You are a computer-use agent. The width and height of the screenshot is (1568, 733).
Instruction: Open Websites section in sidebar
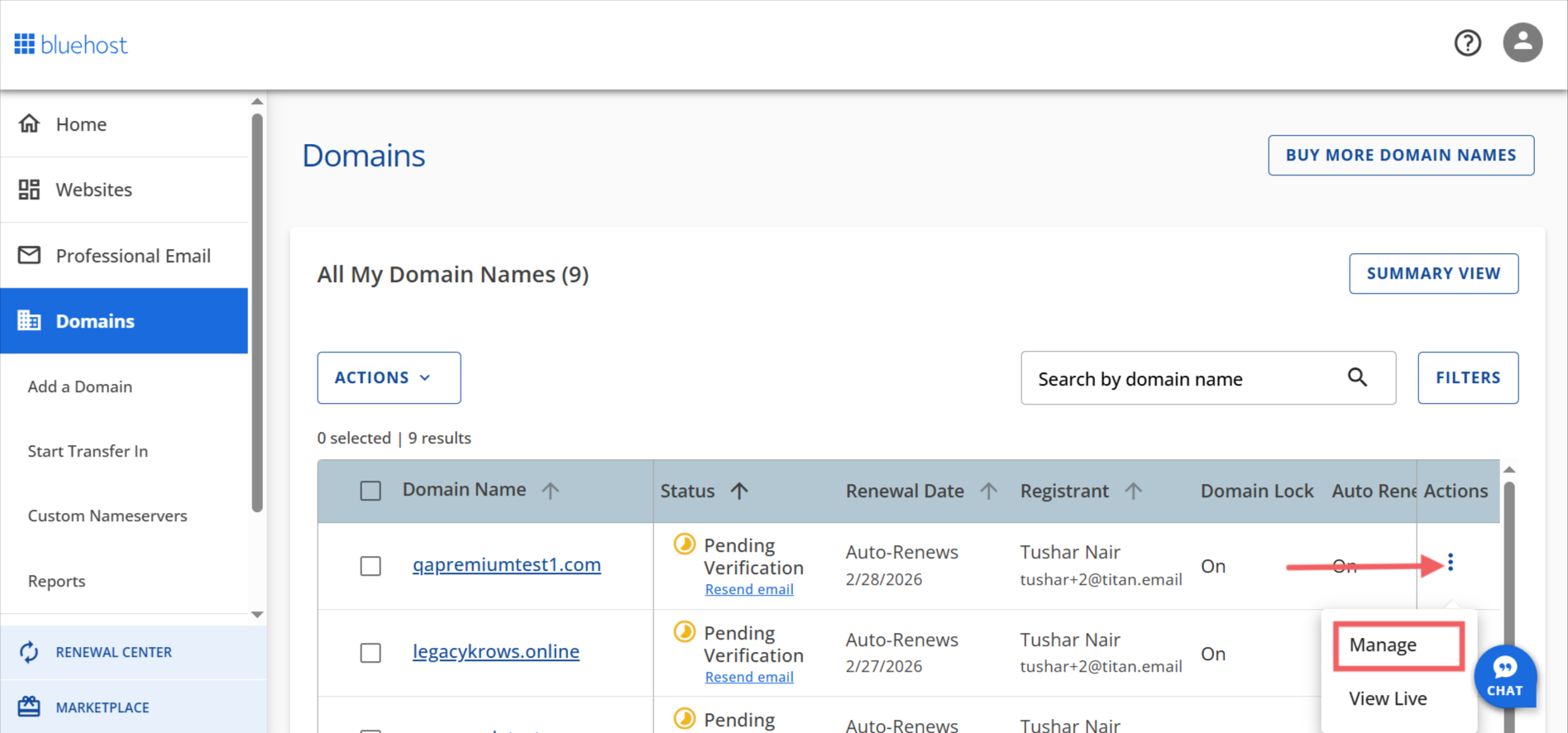click(x=124, y=189)
